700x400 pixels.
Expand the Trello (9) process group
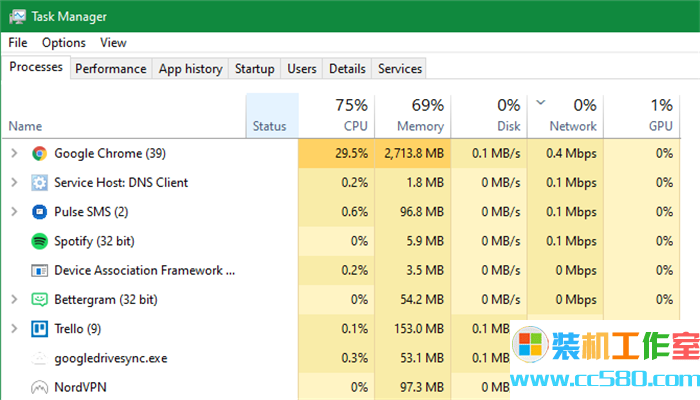(x=14, y=329)
